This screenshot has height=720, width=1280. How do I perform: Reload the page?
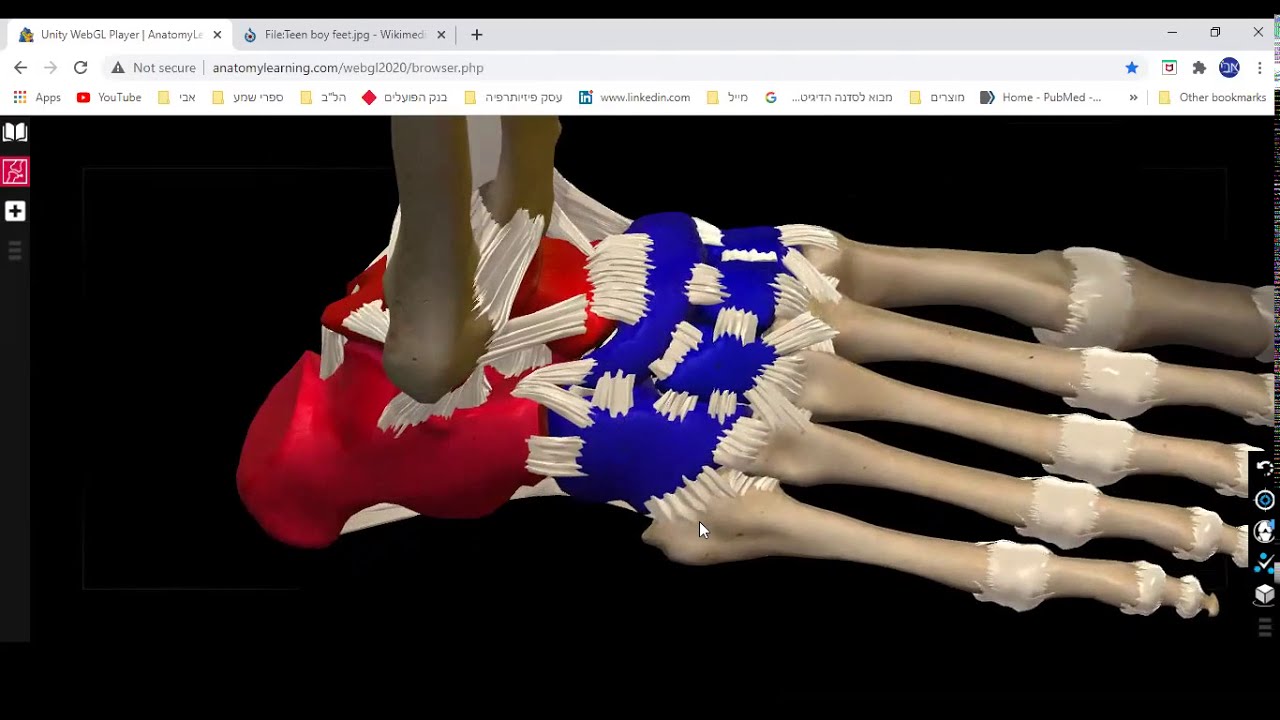81,68
